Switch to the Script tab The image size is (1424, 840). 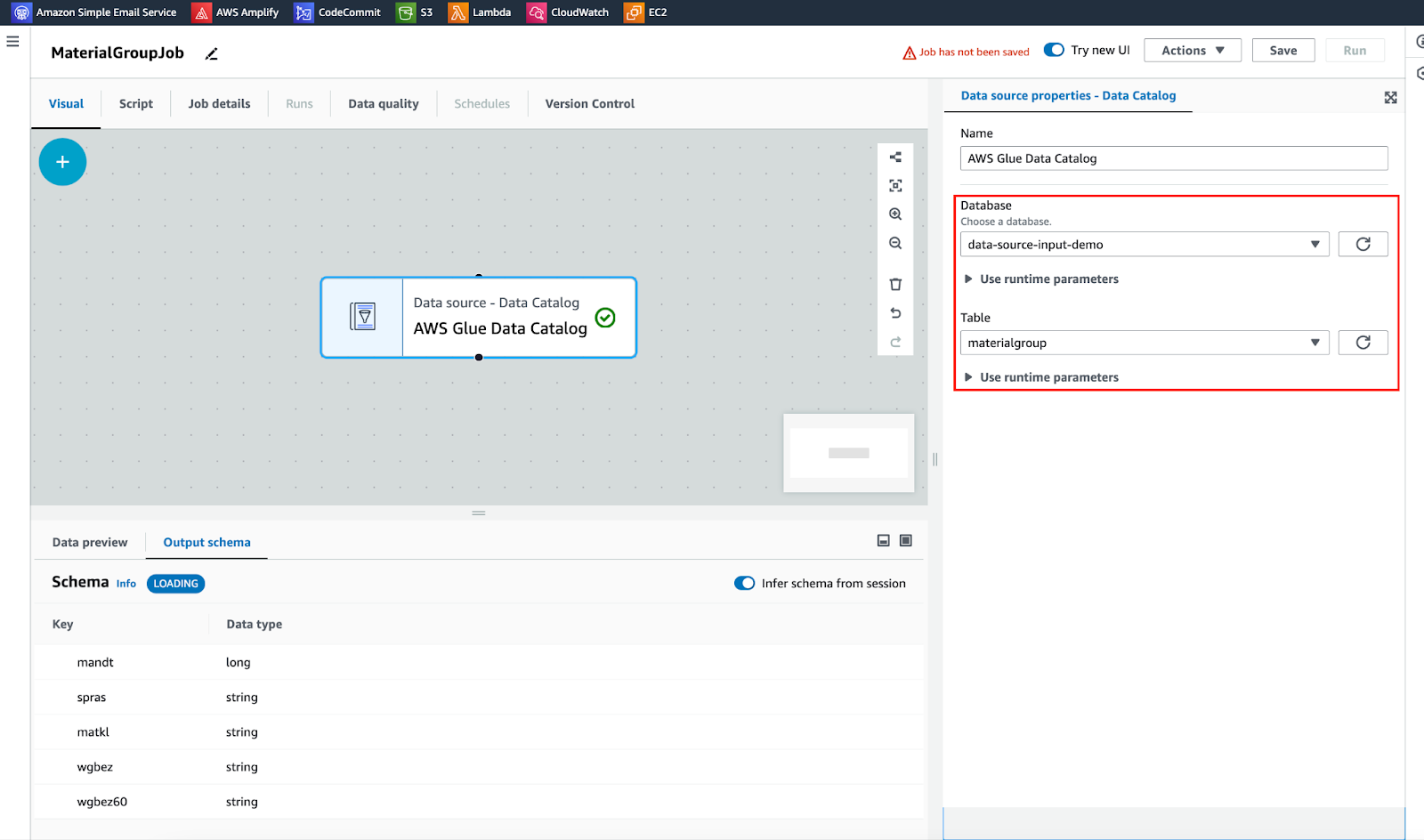(x=136, y=104)
